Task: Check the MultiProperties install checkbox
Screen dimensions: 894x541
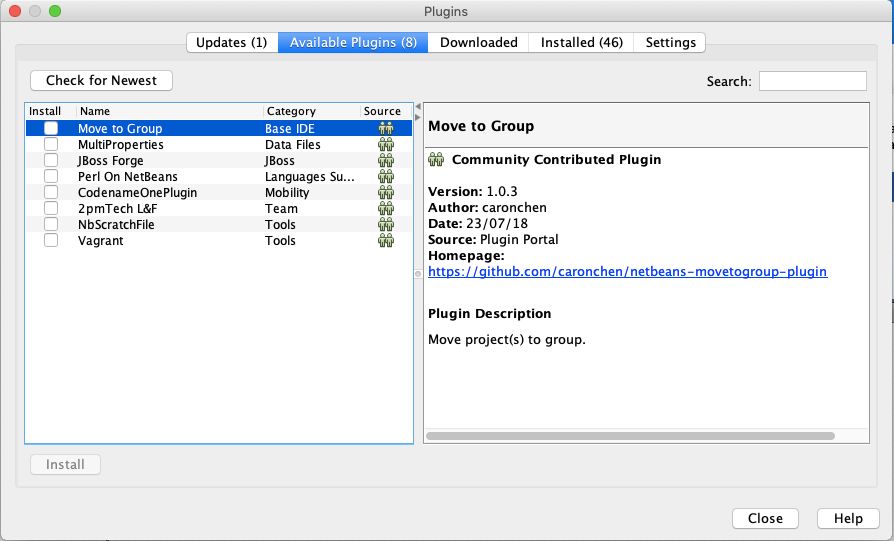Action: [51, 144]
